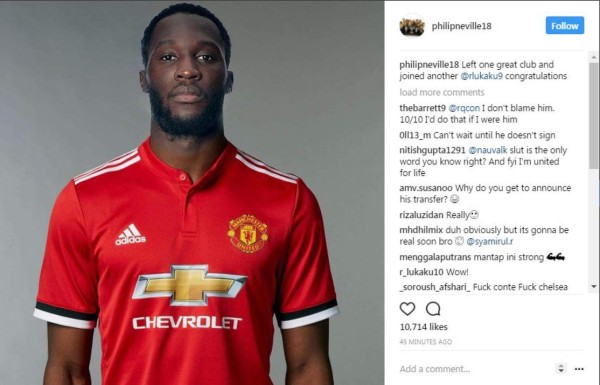
Task: Follow philipneville18 with the Follow button
Action: [x=565, y=26]
